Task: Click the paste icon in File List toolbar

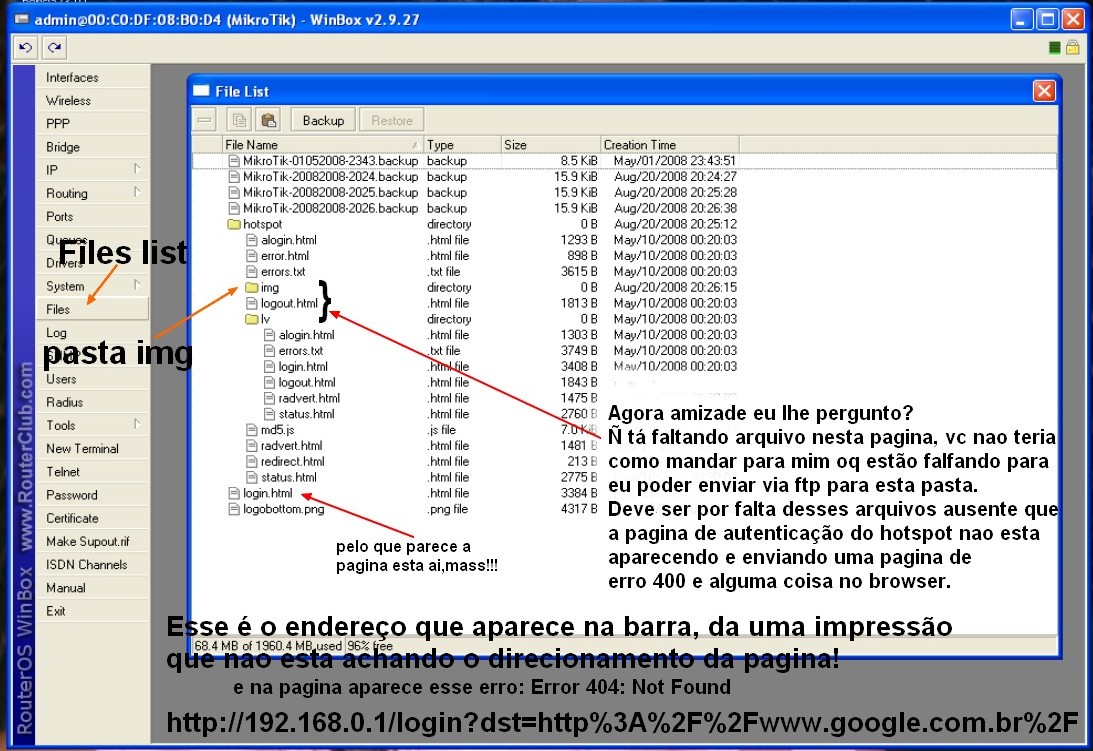Action: click(268, 120)
